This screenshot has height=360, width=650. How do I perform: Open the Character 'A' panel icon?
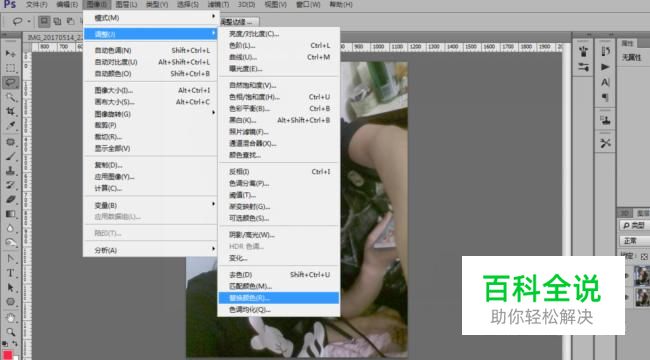[x=605, y=82]
